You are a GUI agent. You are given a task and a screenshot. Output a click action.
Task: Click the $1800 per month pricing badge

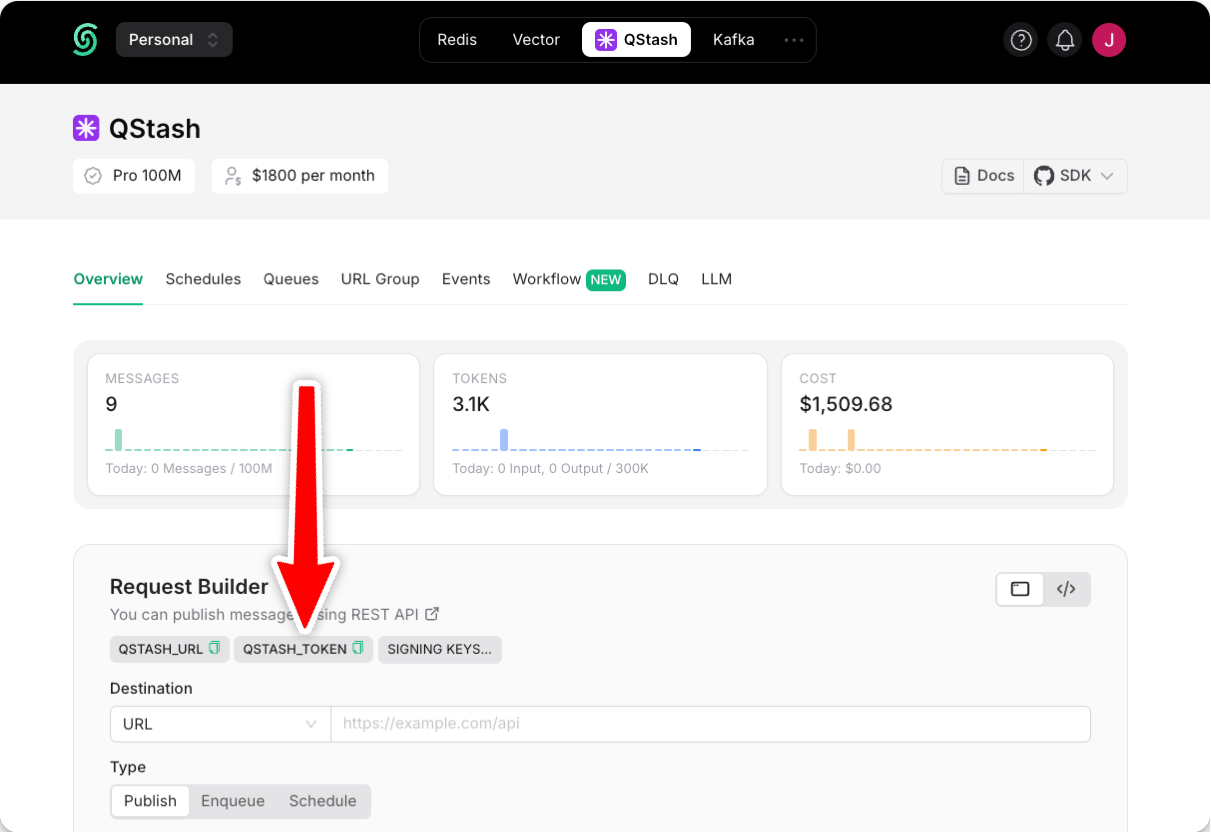pos(300,176)
